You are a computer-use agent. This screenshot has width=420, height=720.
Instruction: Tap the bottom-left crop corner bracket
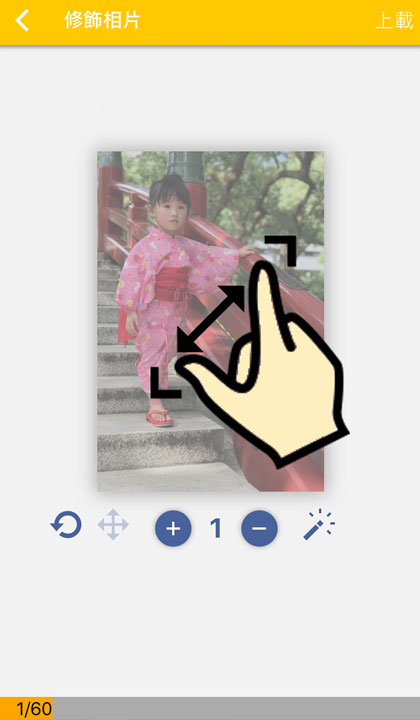tap(166, 382)
